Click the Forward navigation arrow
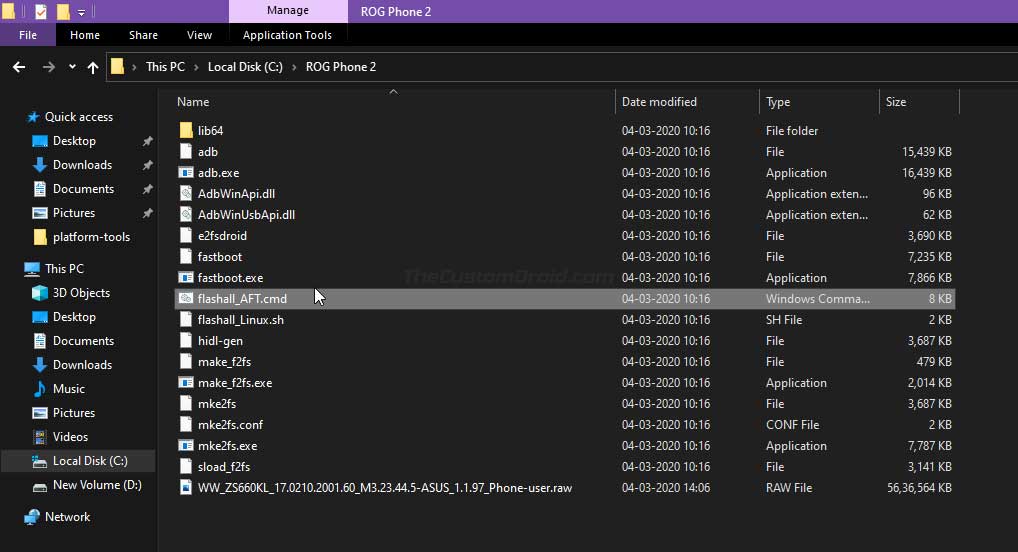1018x552 pixels. click(49, 67)
